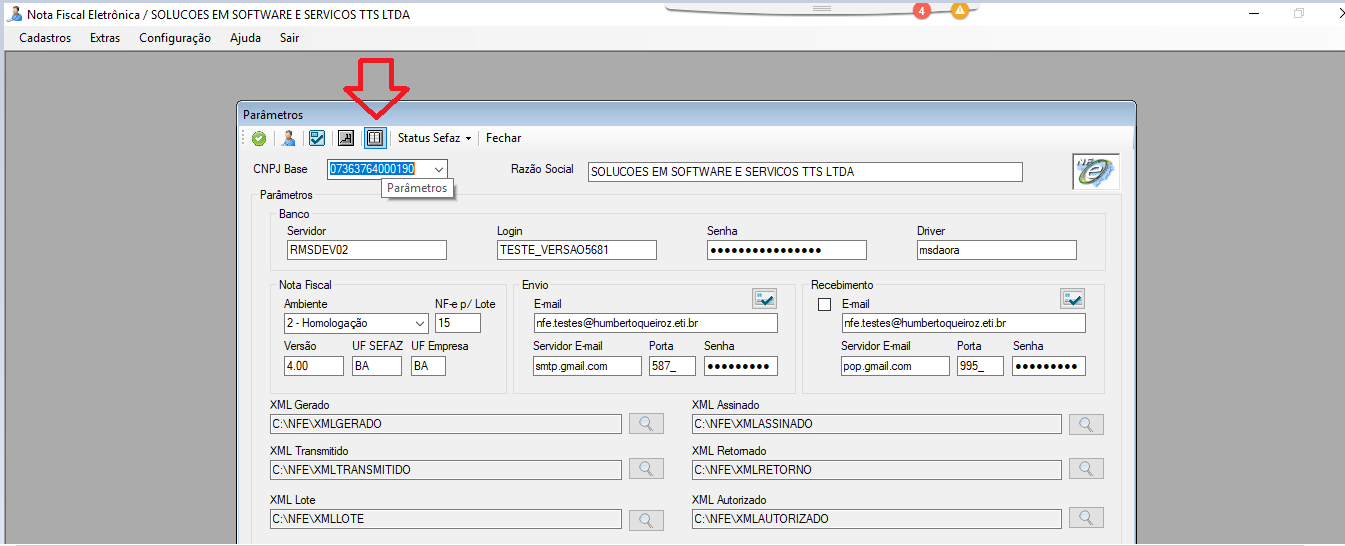Click the orange warning triangle icon
This screenshot has width=1345, height=546.
[x=959, y=11]
